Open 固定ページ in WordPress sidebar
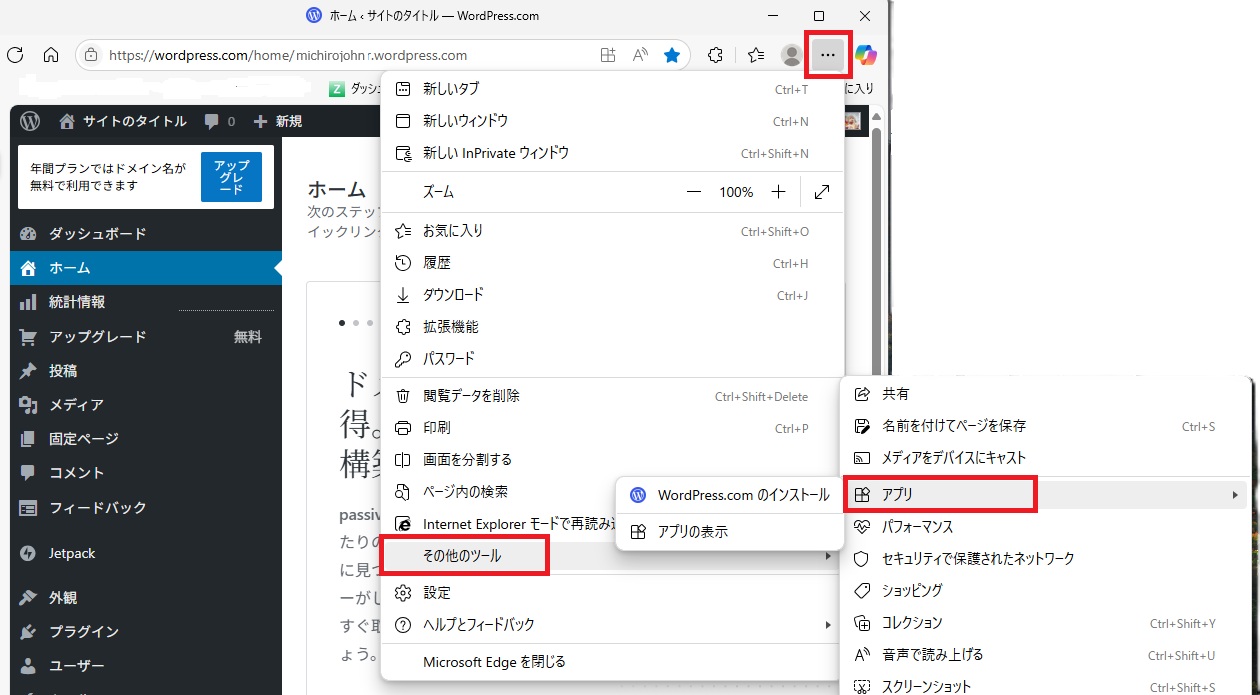This screenshot has width=1260, height=695. click(146, 439)
